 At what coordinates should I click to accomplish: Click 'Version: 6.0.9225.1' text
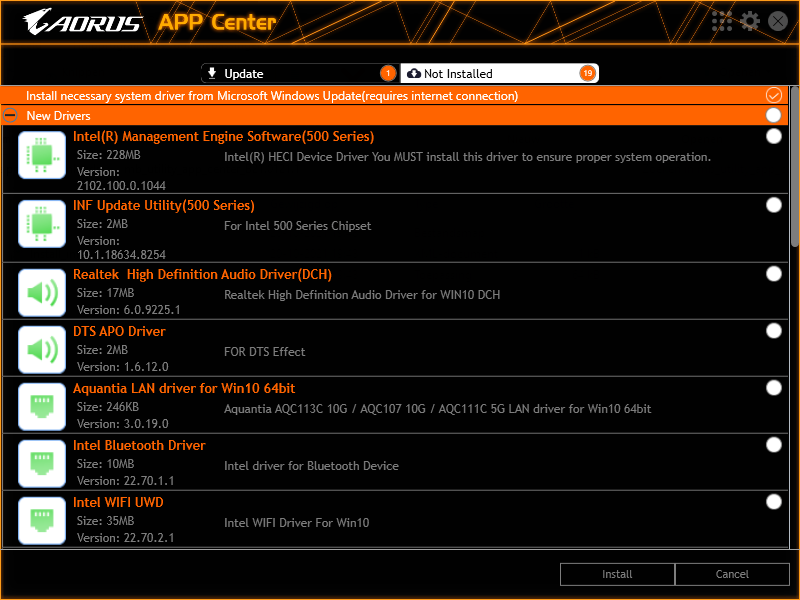tap(129, 310)
